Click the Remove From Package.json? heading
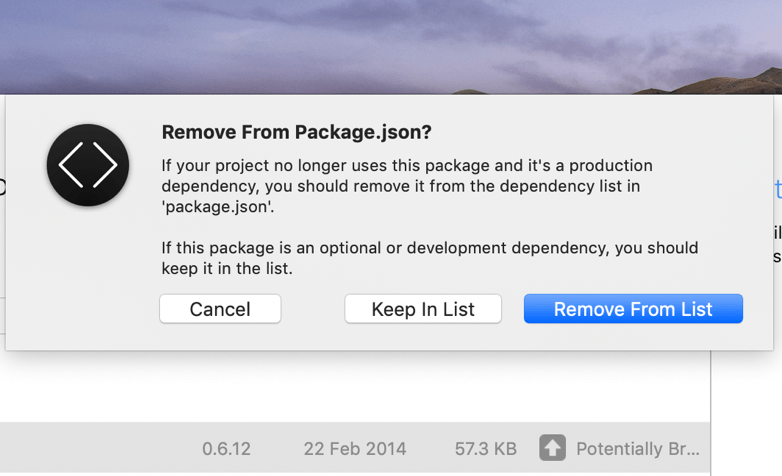 coord(296,132)
